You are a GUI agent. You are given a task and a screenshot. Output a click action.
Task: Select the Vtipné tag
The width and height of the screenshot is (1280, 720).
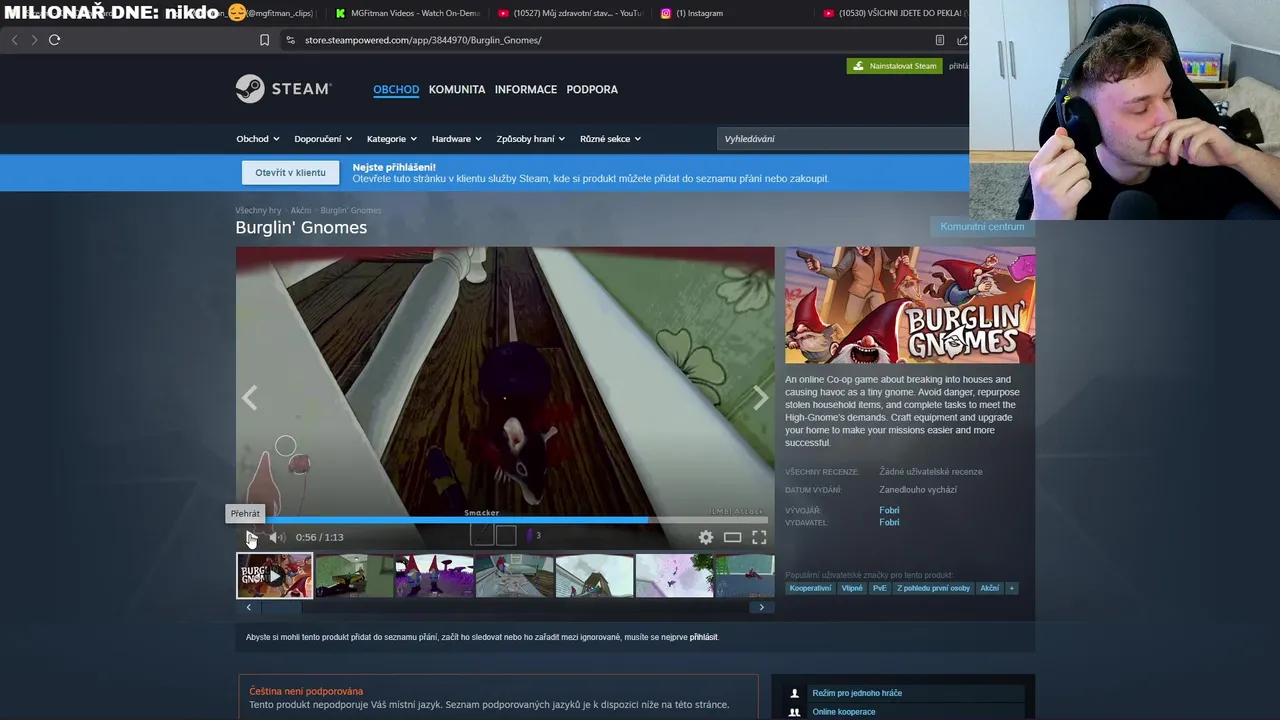pyautogui.click(x=852, y=588)
